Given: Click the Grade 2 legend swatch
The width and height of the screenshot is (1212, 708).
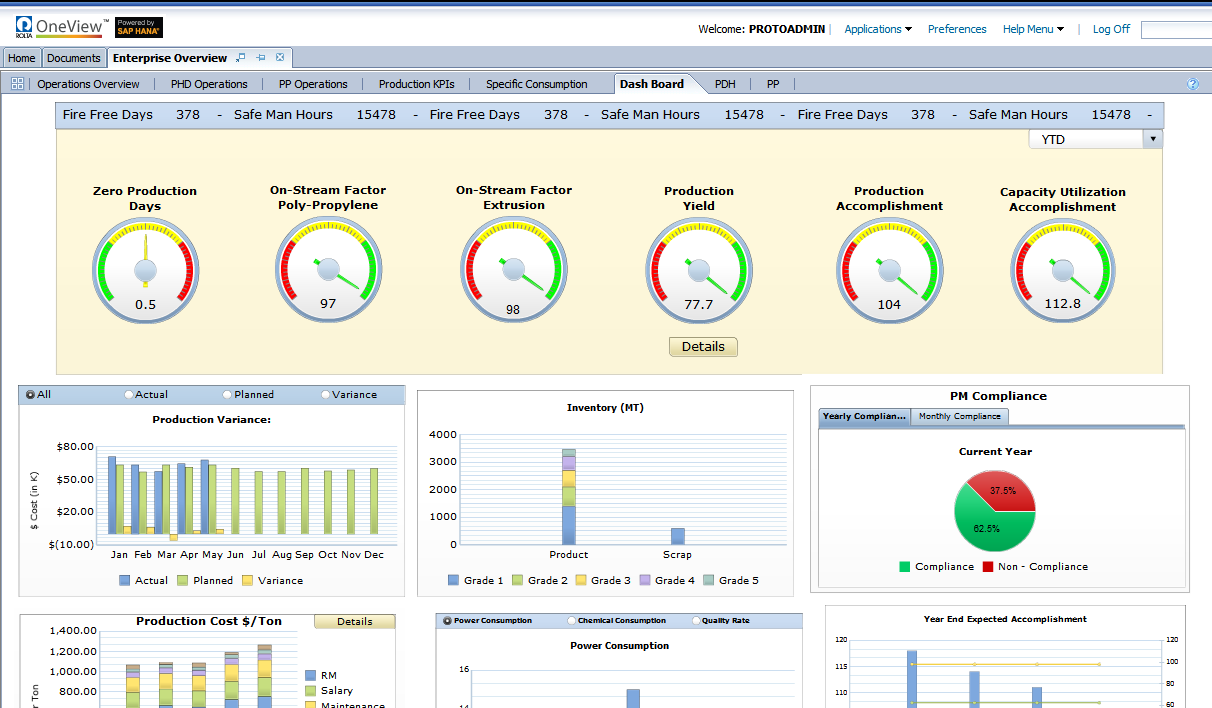Looking at the screenshot, I should (x=517, y=581).
